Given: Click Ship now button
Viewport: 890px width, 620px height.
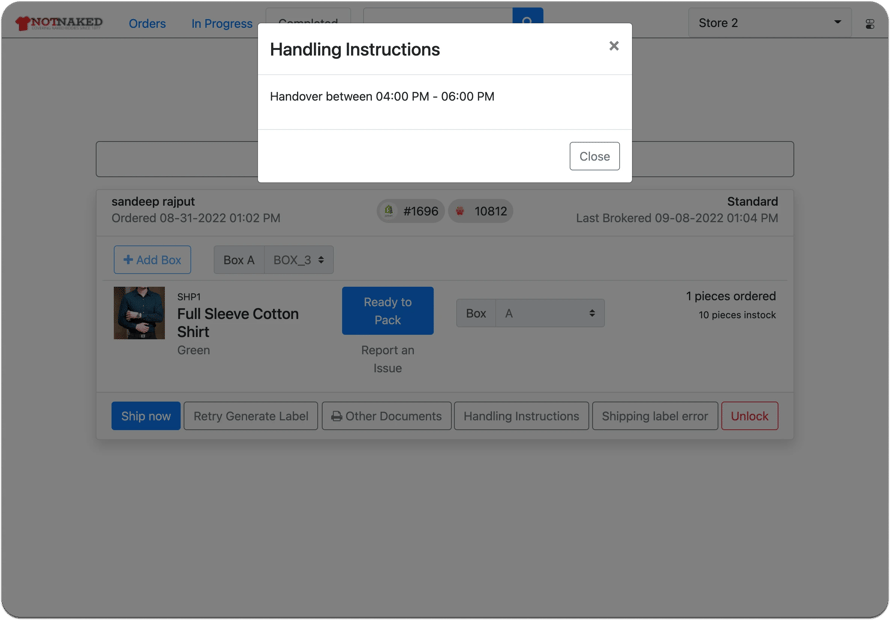Looking at the screenshot, I should coord(146,416).
